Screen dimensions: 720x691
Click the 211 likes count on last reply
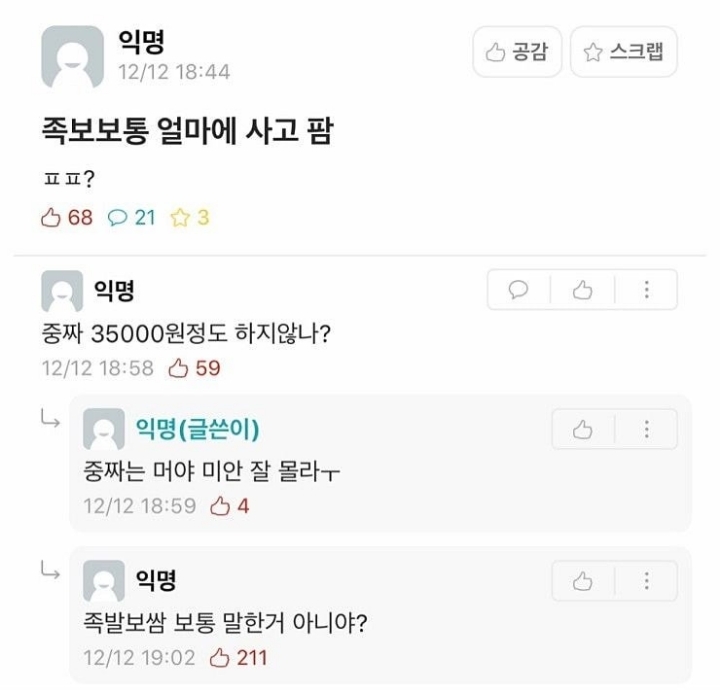click(x=238, y=657)
